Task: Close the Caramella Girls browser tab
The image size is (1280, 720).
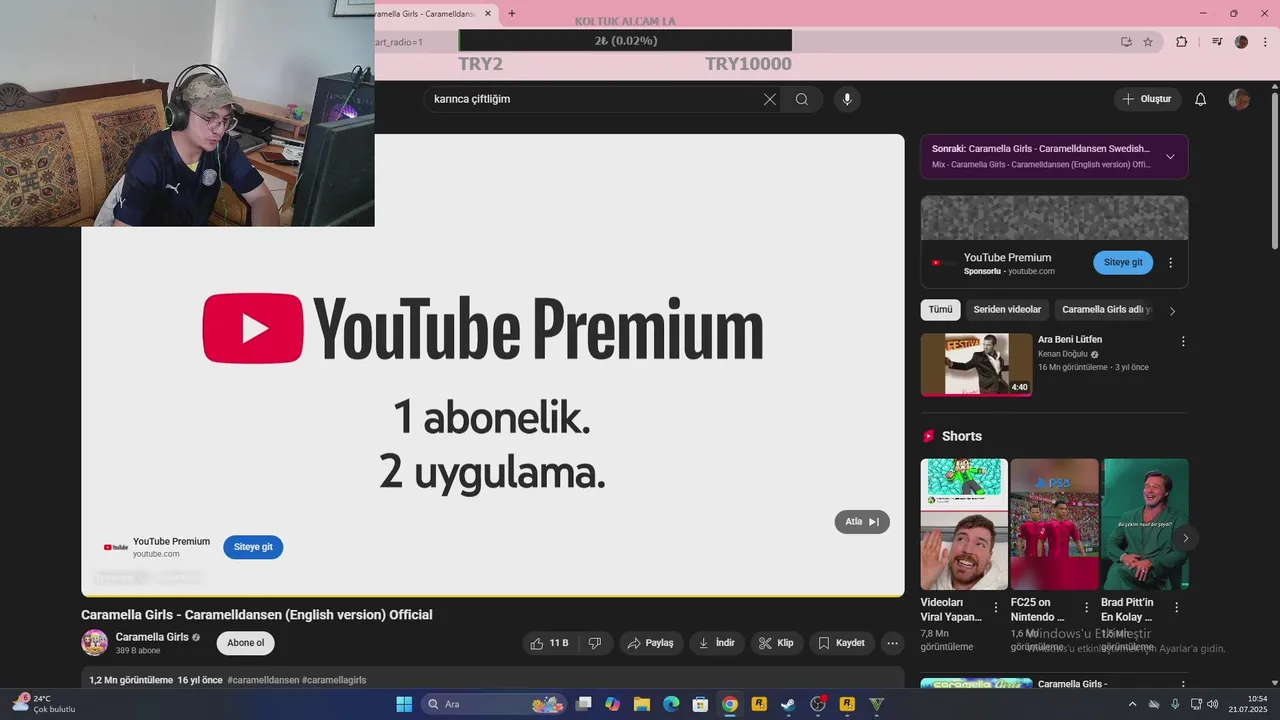Action: (x=488, y=13)
